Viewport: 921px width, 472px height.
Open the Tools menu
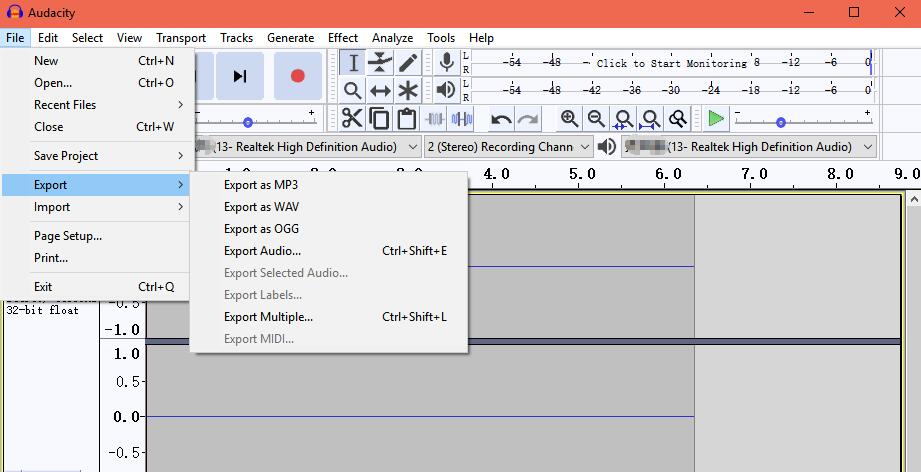point(441,38)
